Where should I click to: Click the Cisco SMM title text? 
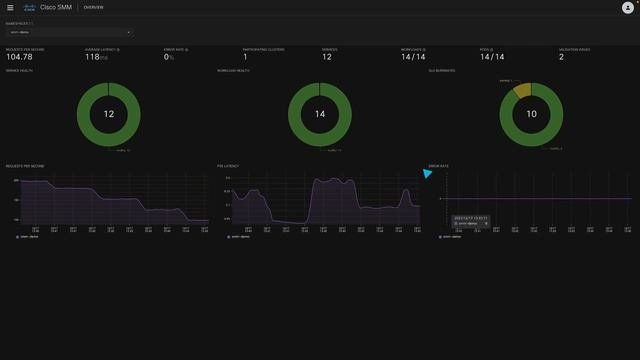coord(56,7)
